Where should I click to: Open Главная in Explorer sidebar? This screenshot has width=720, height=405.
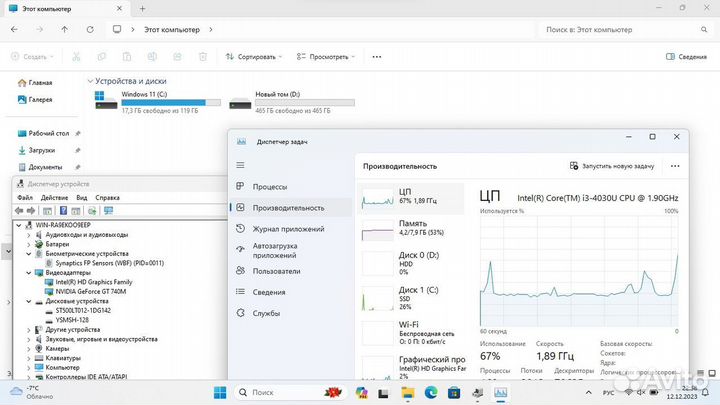point(35,83)
